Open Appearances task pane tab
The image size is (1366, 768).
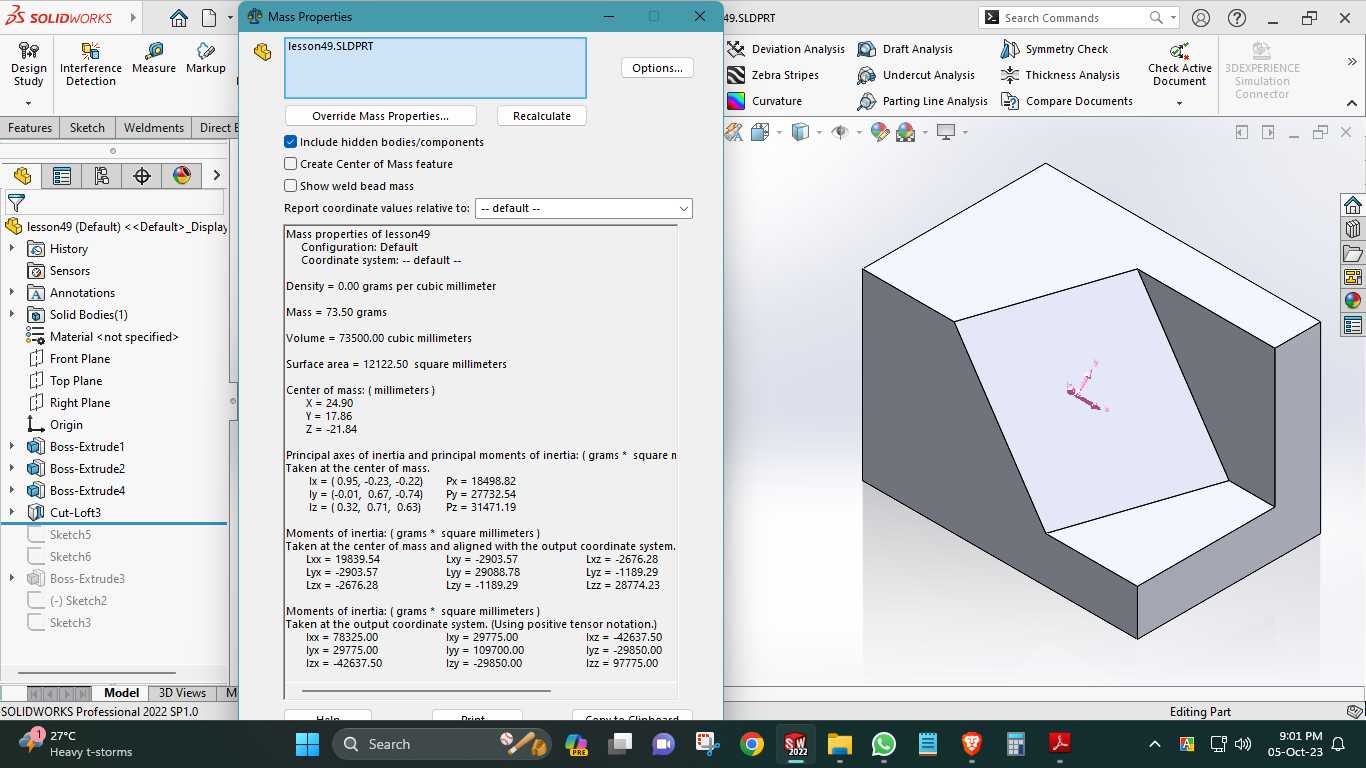click(1353, 300)
